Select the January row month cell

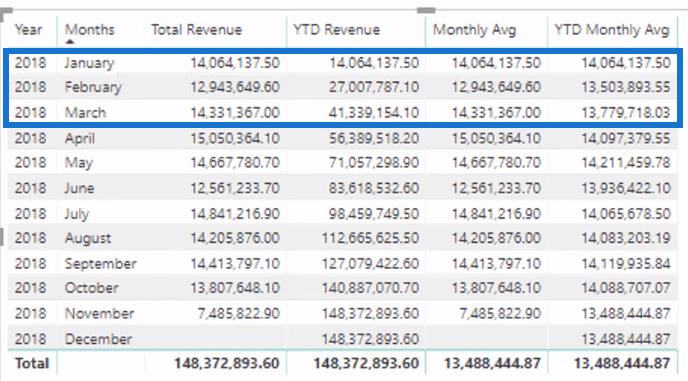click(x=89, y=63)
